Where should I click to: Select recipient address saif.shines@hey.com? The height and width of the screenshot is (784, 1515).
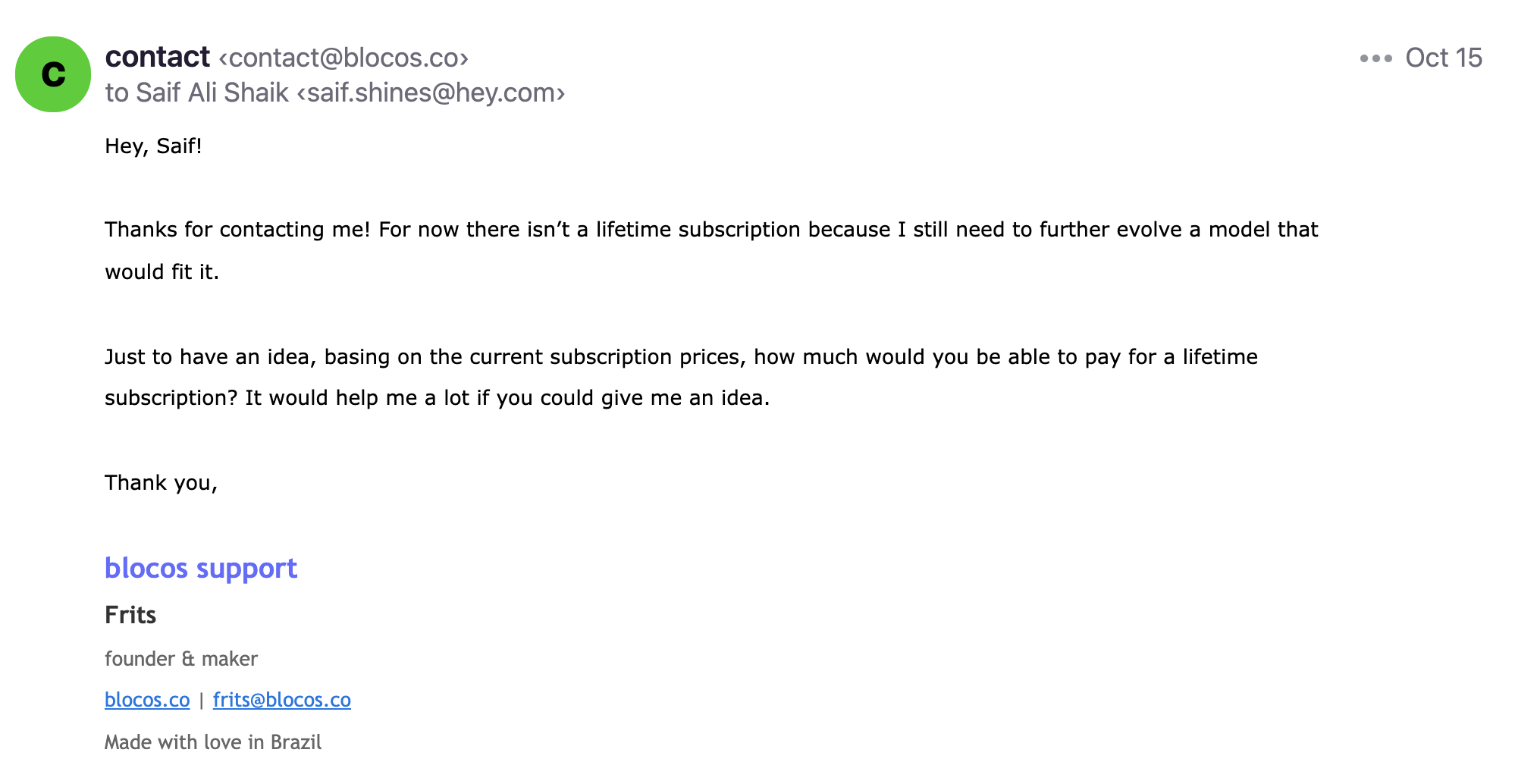point(431,93)
